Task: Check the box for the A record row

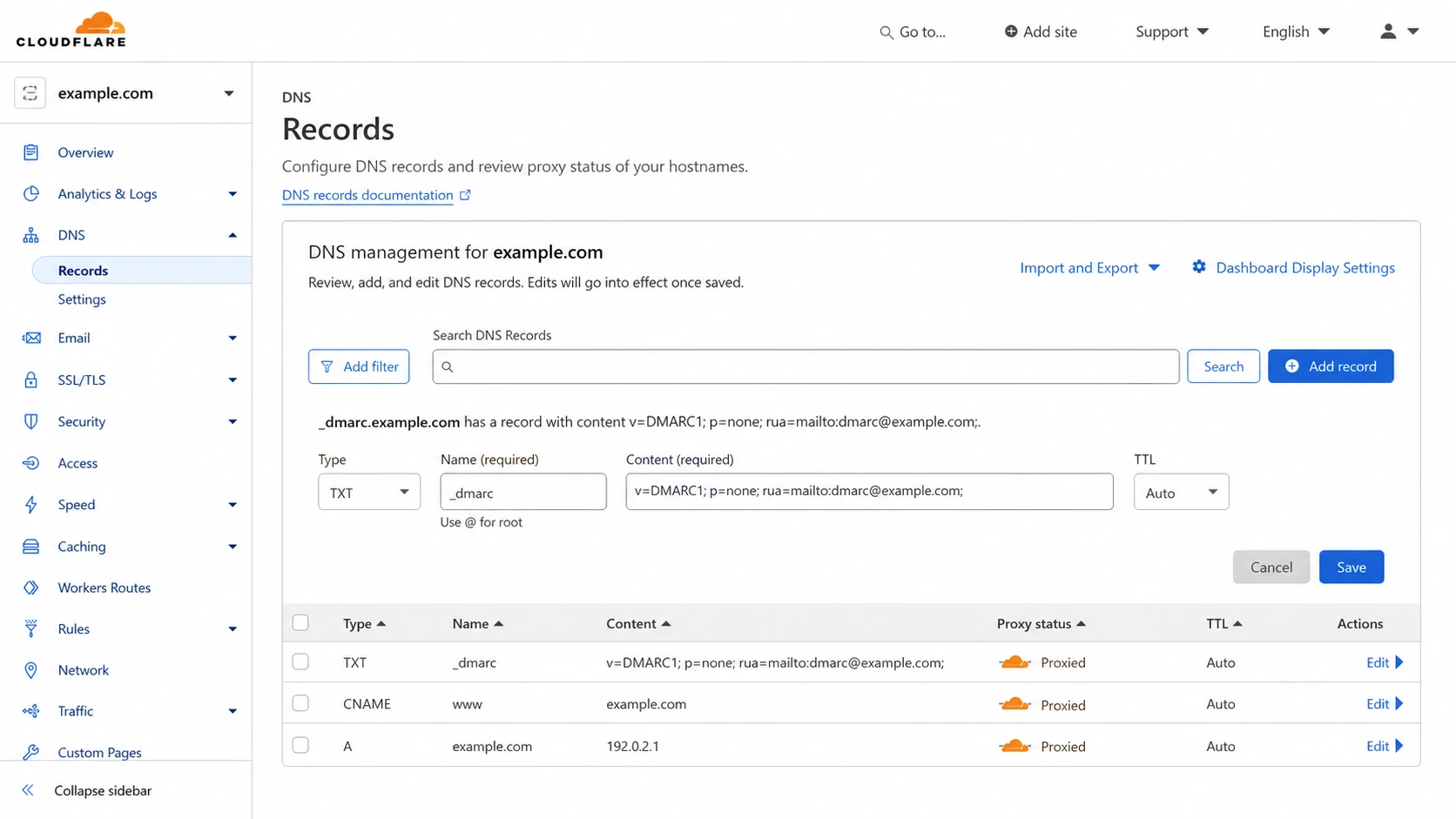Action: [300, 745]
